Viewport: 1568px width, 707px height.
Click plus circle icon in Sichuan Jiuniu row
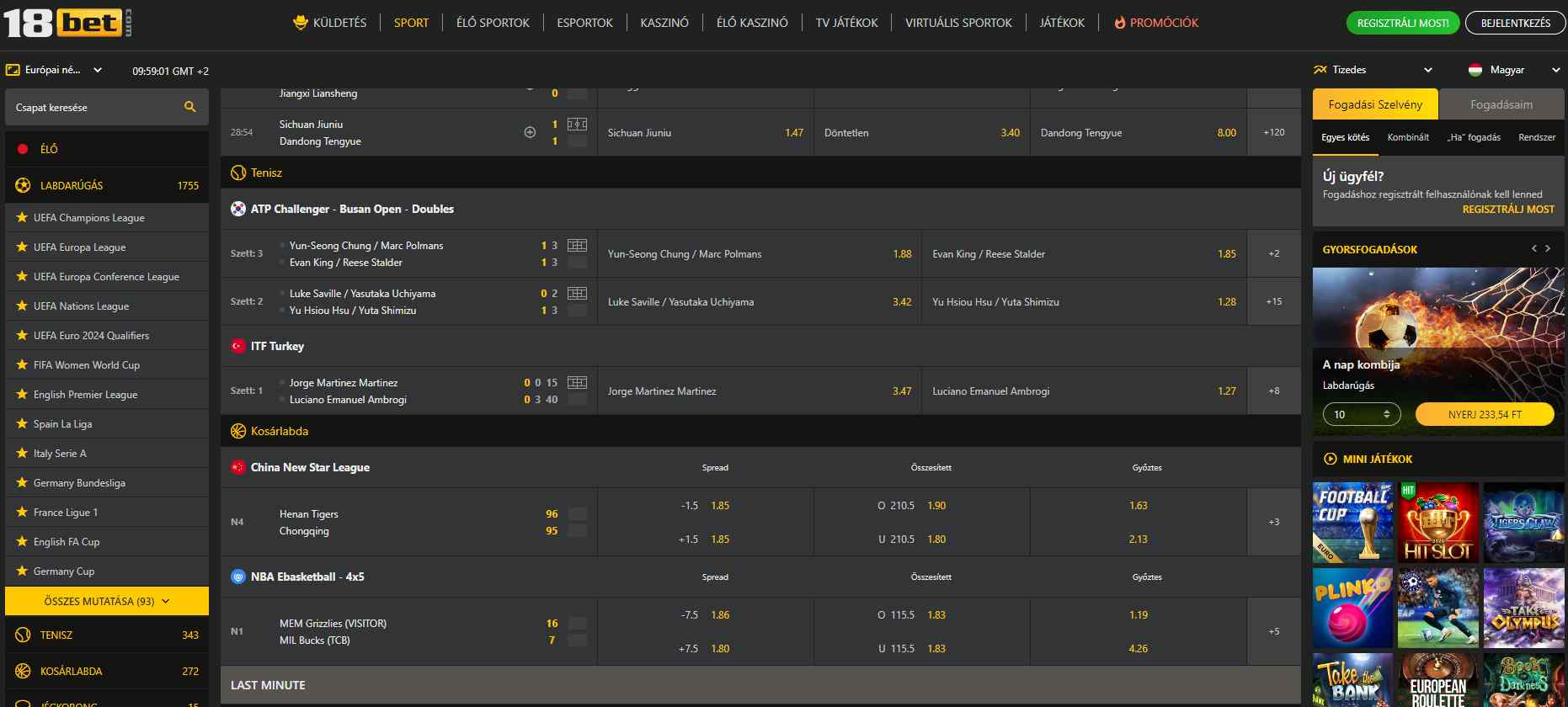(x=530, y=132)
